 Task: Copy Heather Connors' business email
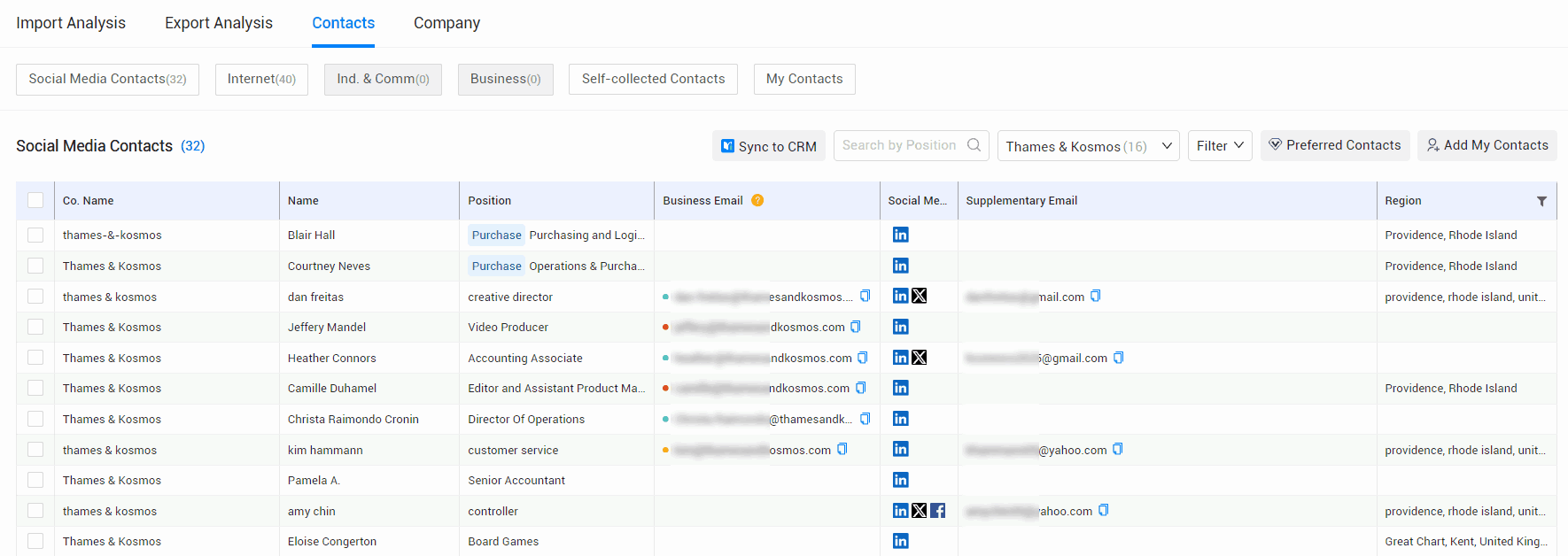pyautogui.click(x=863, y=358)
